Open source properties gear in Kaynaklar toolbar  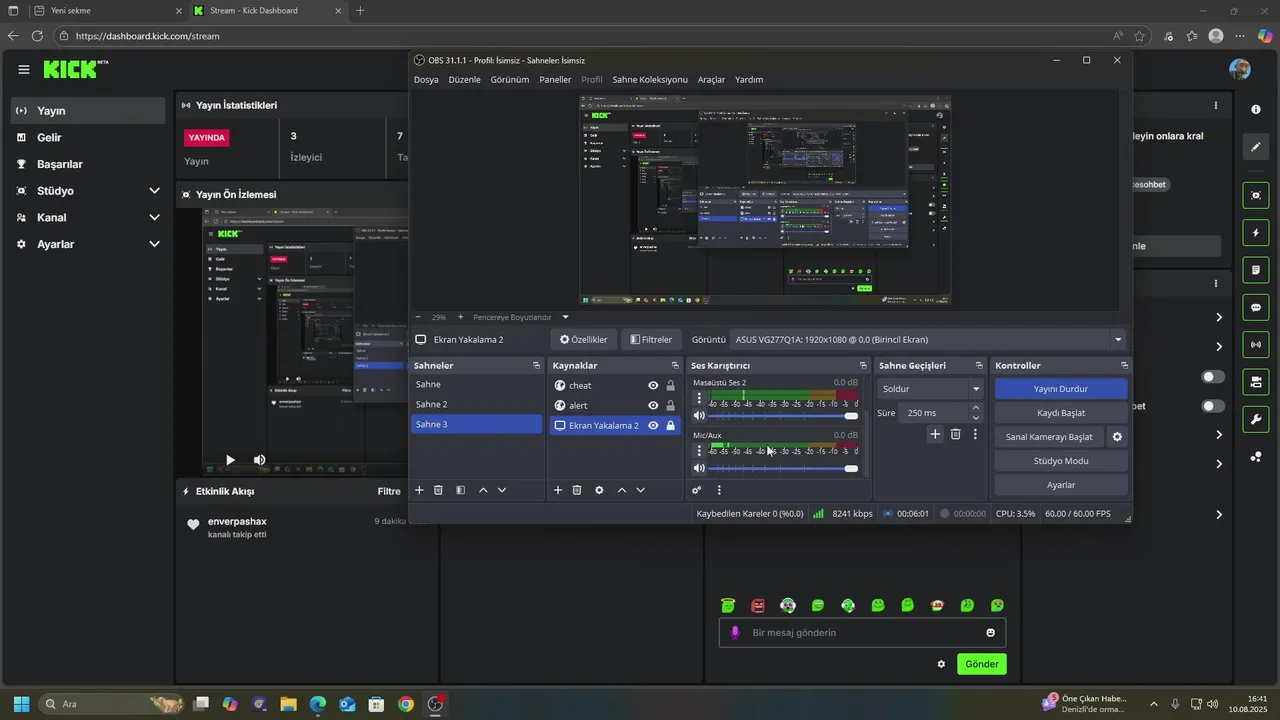[x=599, y=490]
